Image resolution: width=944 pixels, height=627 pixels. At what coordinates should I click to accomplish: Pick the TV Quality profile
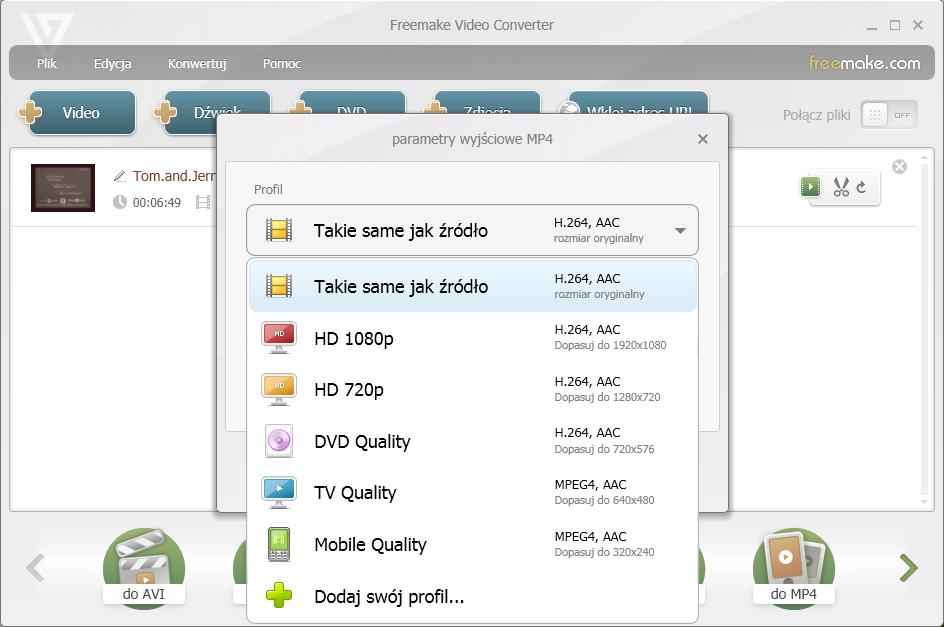(472, 493)
